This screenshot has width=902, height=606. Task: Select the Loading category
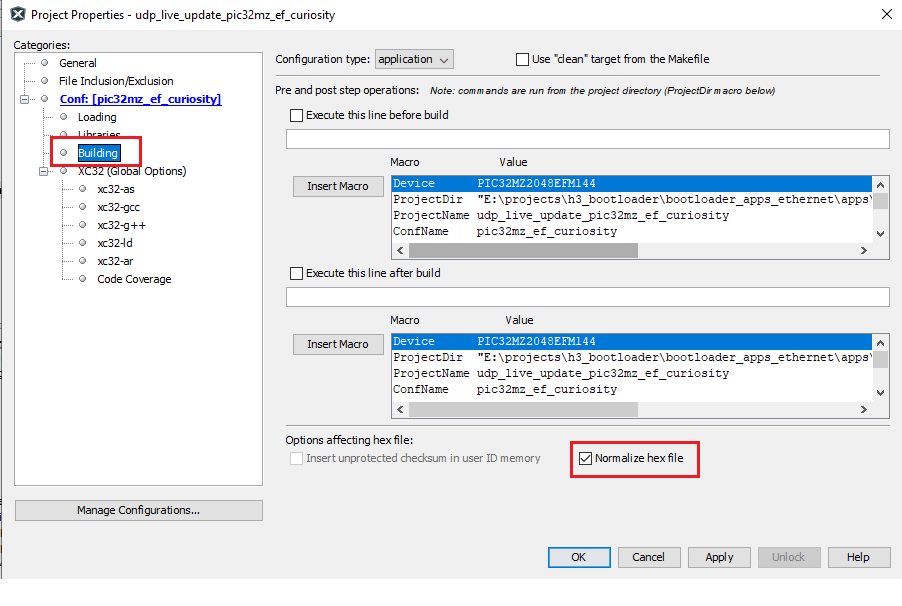(x=97, y=117)
